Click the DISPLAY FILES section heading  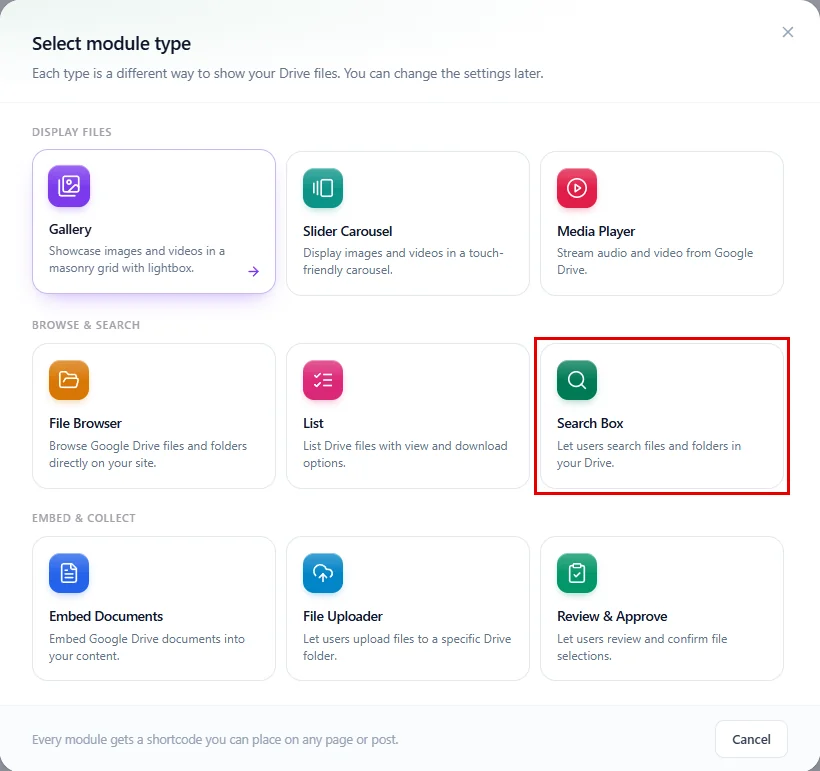pos(72,132)
